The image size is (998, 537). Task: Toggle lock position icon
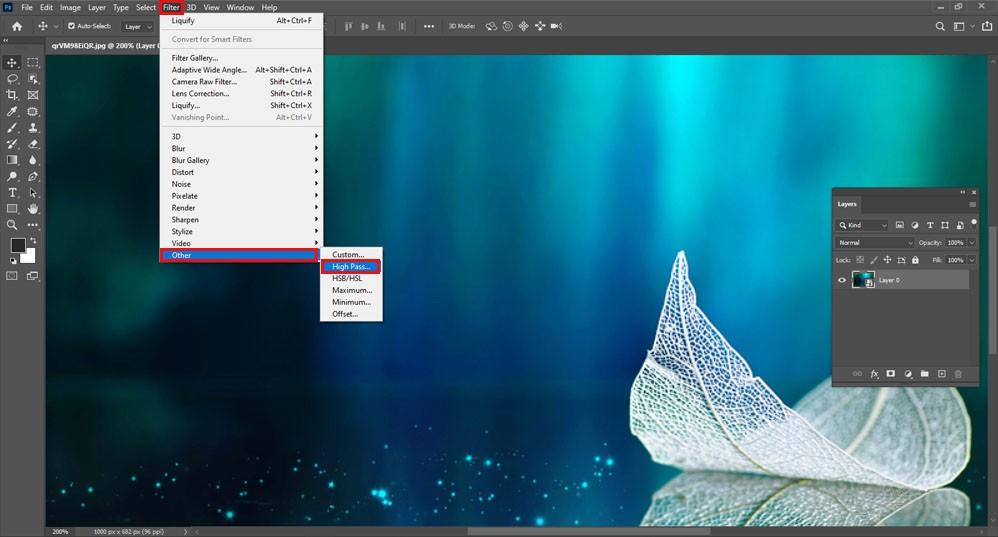(887, 260)
